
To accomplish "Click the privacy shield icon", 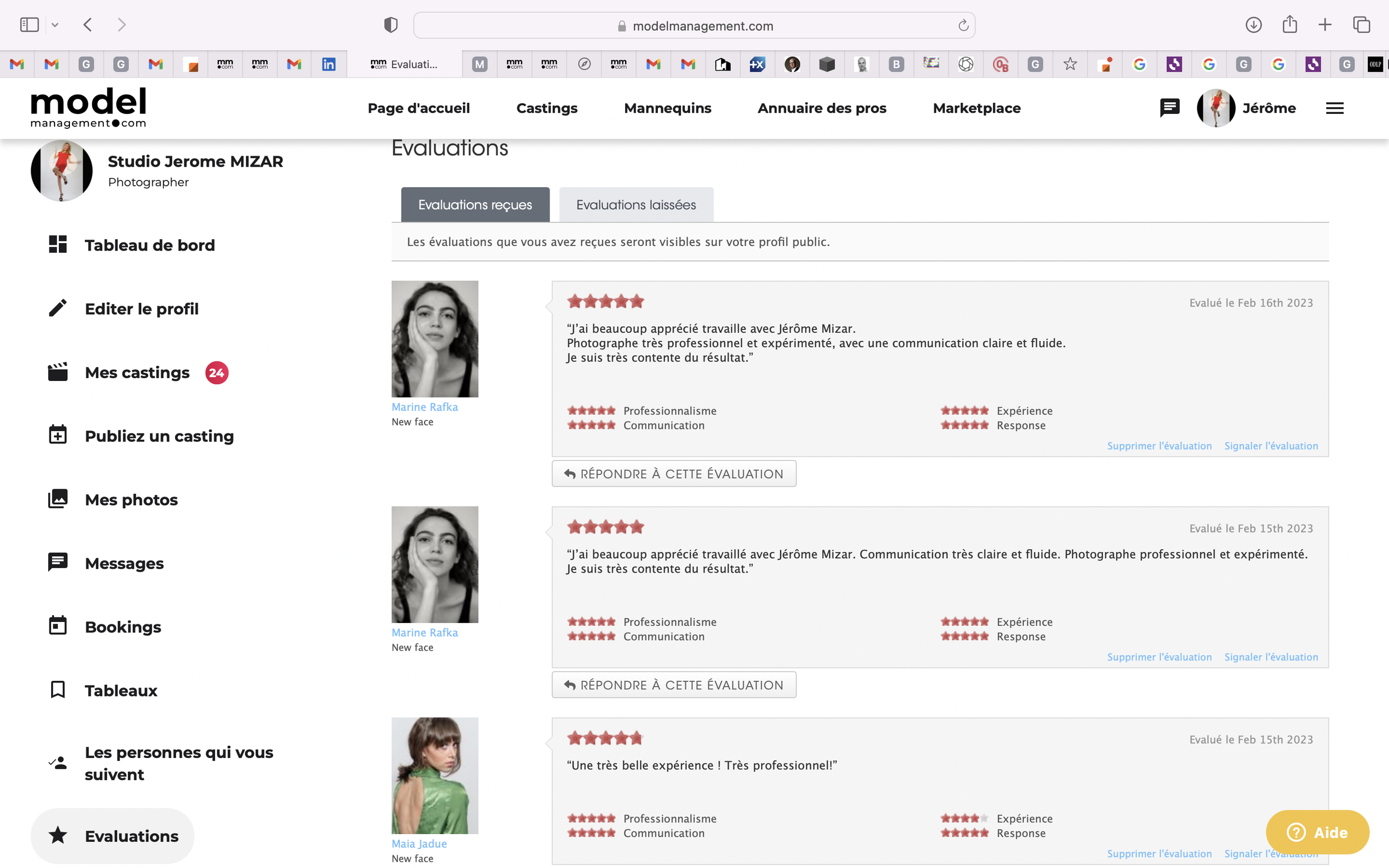I will coord(391,25).
